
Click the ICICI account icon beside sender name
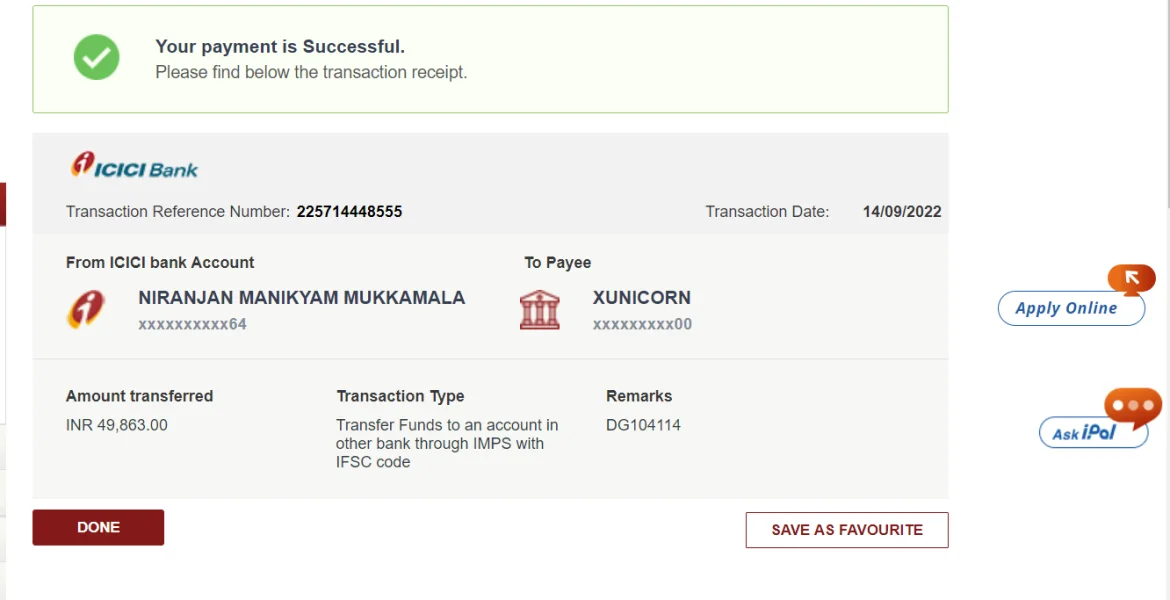tap(86, 309)
